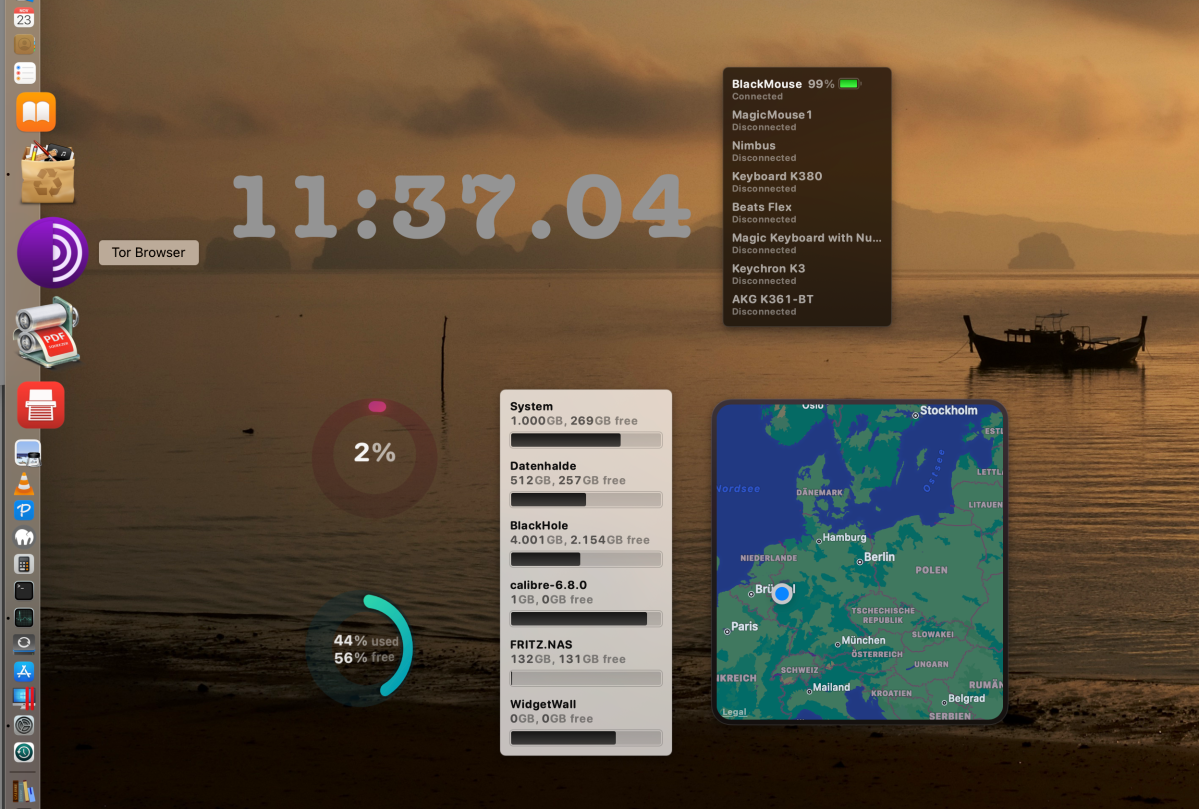1199x809 pixels.
Task: Click the WidgetWall volume name
Action: (x=543, y=704)
